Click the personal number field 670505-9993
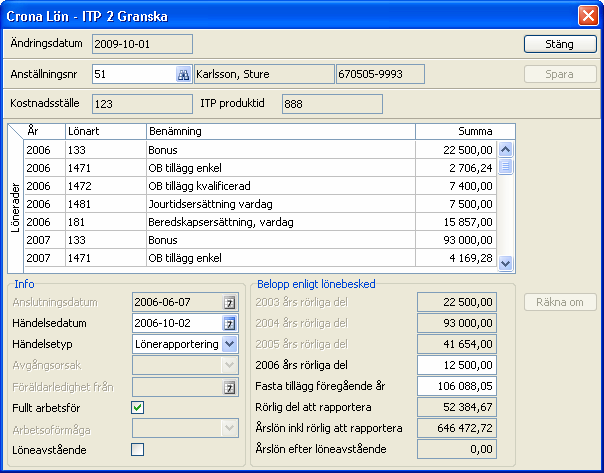 click(x=381, y=74)
